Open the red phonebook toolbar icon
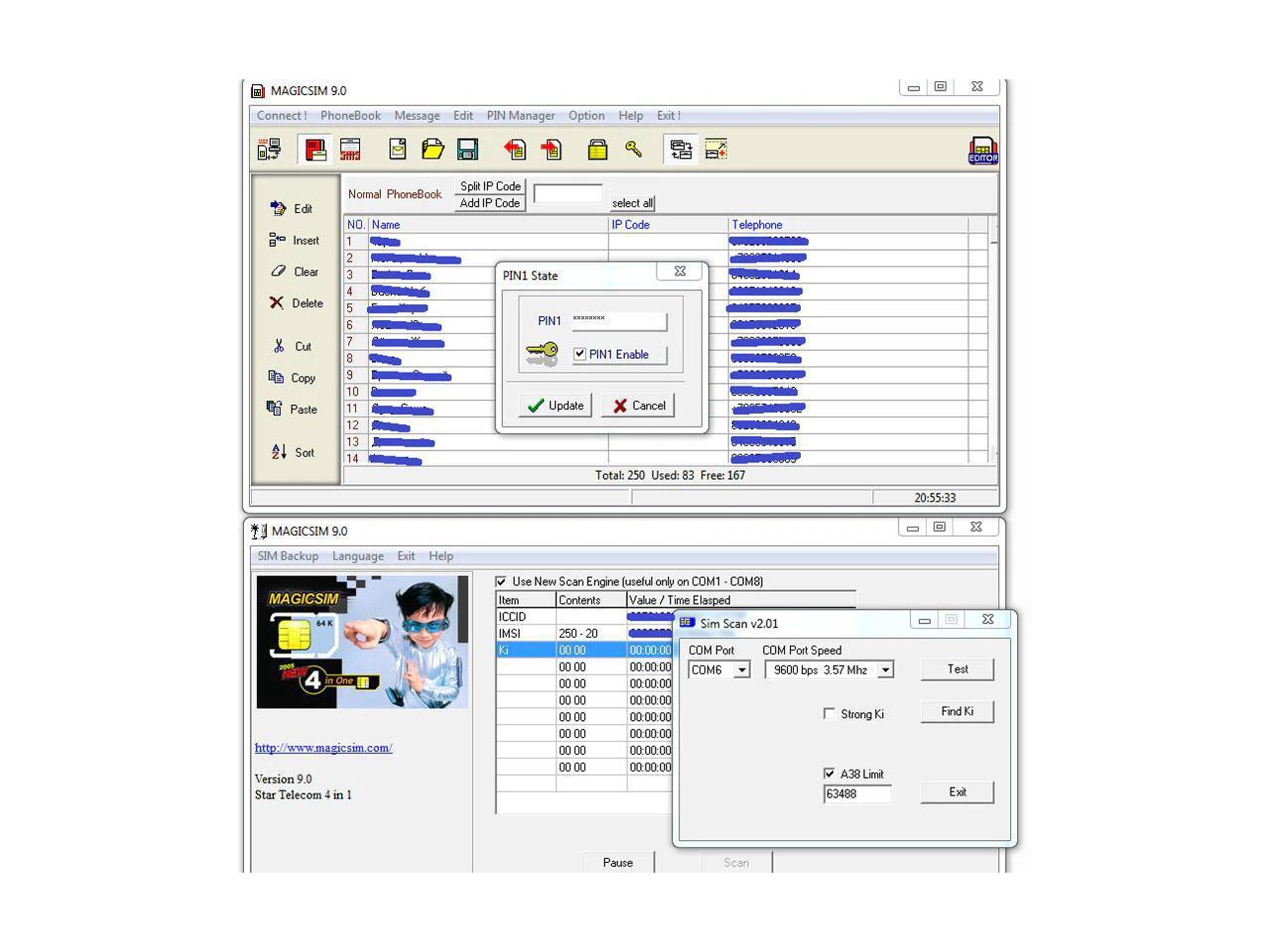1270x952 pixels. [316, 149]
